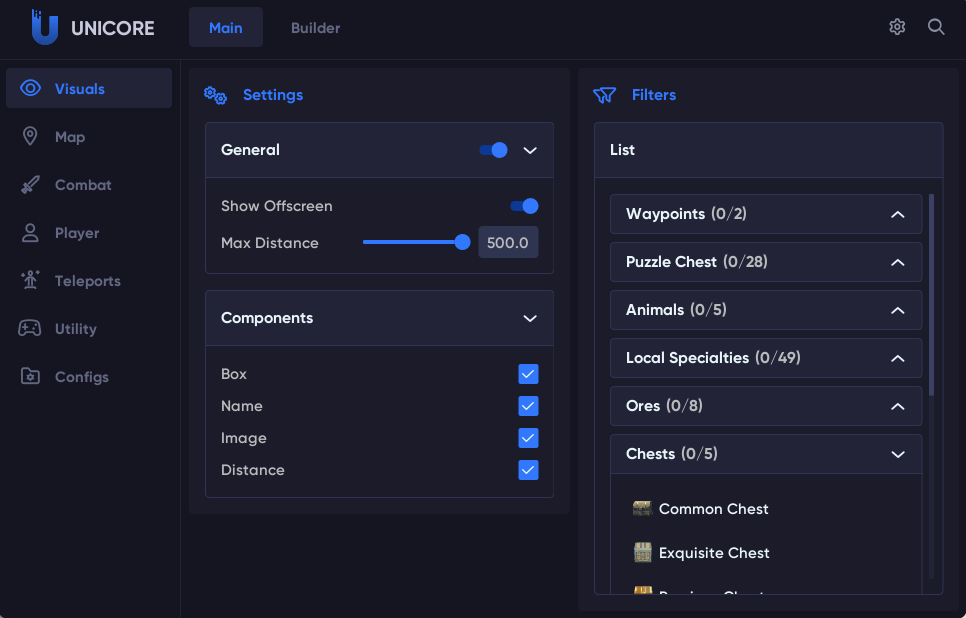
Task: Open Combat section via sword icon
Action: 30,185
